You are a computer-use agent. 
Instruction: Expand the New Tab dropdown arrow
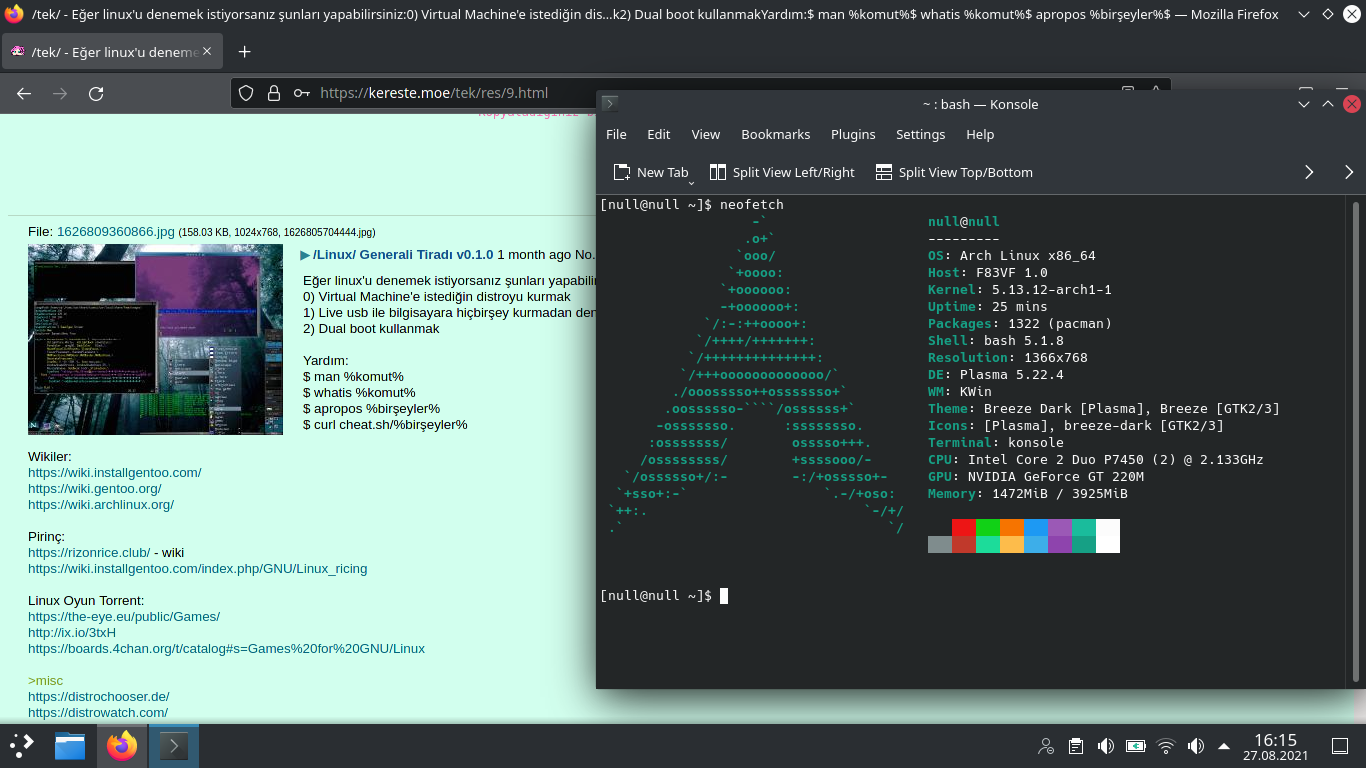click(x=691, y=183)
